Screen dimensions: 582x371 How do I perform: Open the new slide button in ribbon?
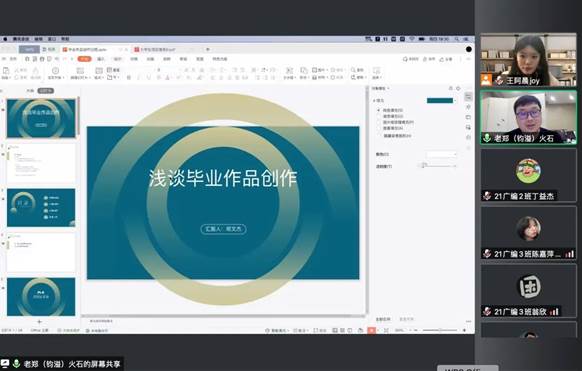pyautogui.click(x=80, y=73)
